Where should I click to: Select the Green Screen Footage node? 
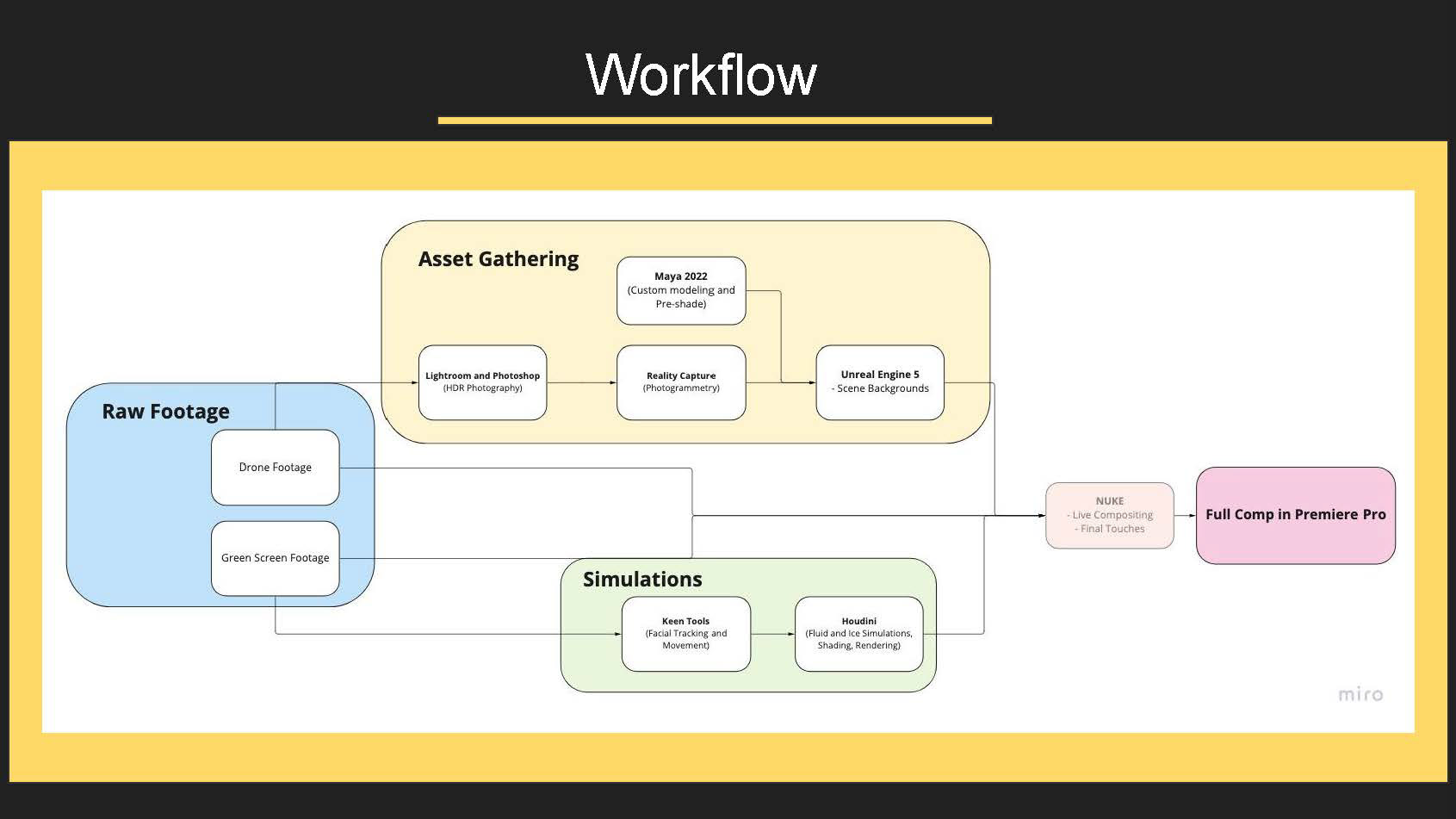click(276, 558)
